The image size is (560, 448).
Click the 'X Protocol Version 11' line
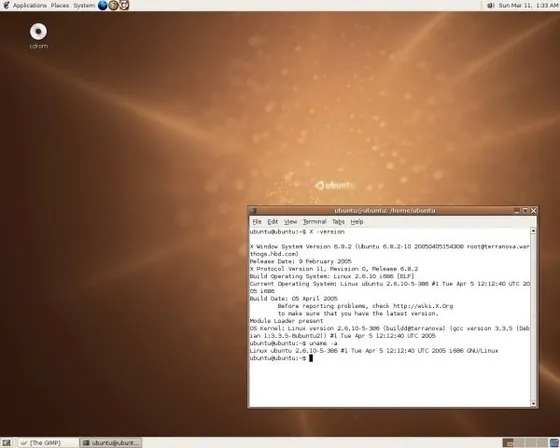coord(334,269)
